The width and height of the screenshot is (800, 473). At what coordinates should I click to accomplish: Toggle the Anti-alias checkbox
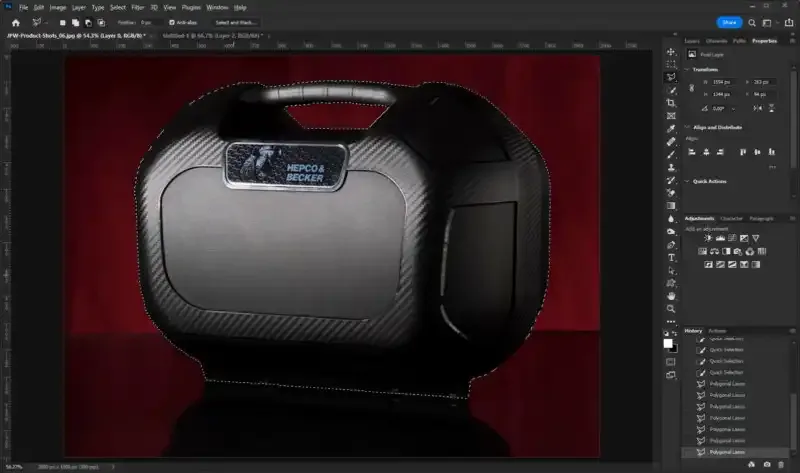[171, 21]
